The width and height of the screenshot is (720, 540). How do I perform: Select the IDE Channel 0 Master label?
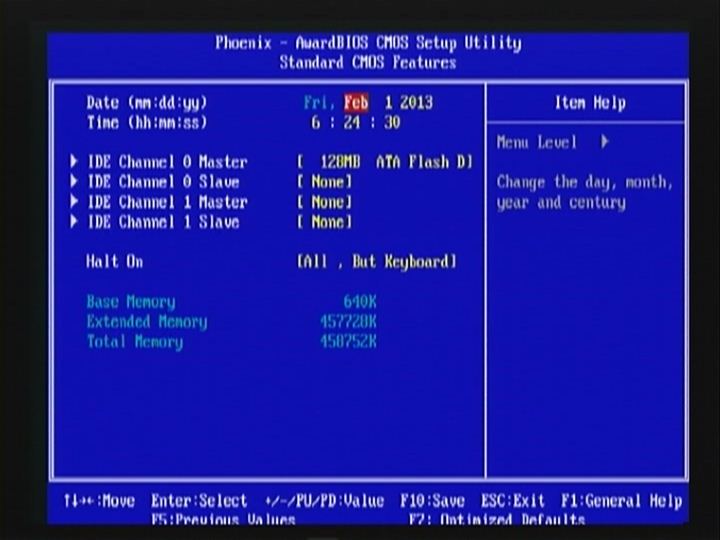pos(168,162)
